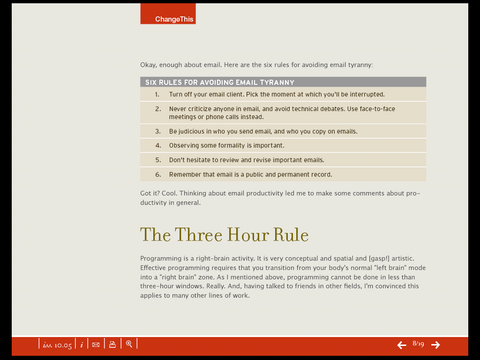Click the email envelope icon

(x=96, y=344)
